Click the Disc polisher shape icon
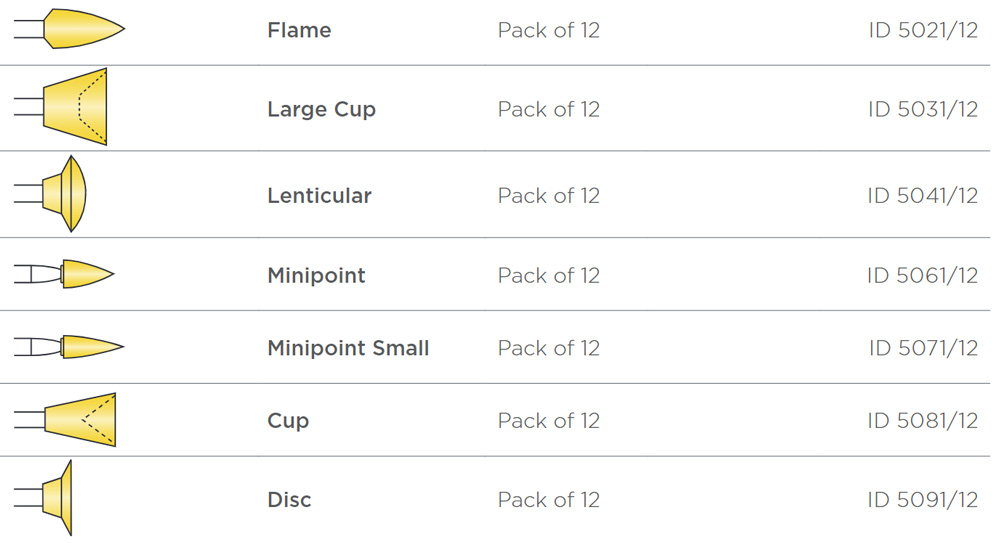This screenshot has height=543, width=1000. click(x=58, y=498)
